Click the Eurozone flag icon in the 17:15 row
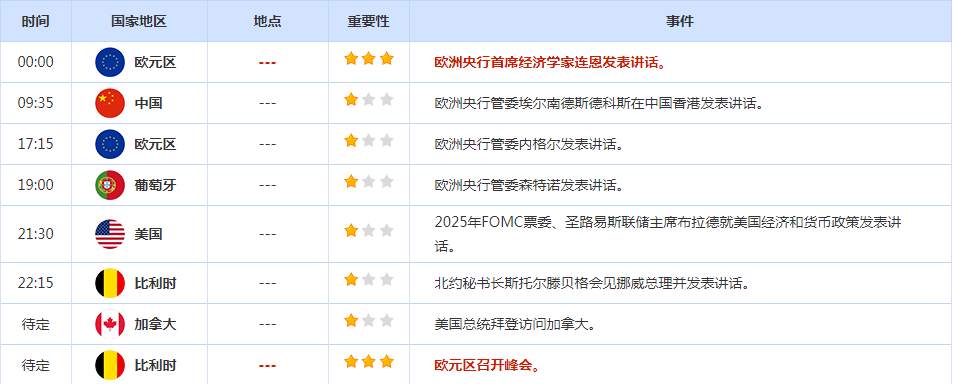 pyautogui.click(x=110, y=144)
